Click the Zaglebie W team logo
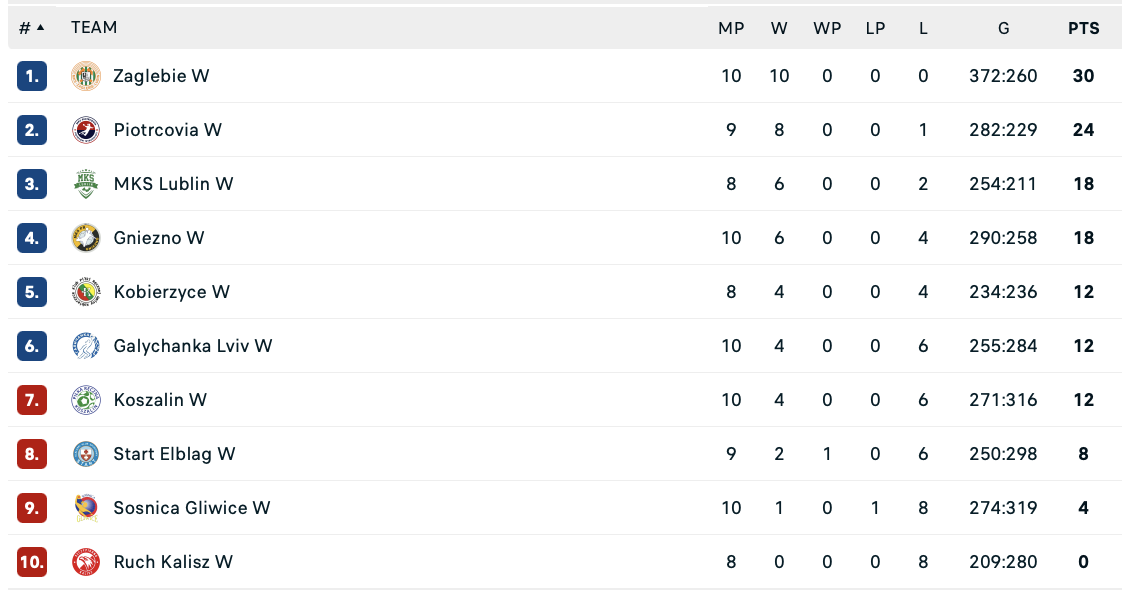The image size is (1122, 596). click(x=86, y=76)
